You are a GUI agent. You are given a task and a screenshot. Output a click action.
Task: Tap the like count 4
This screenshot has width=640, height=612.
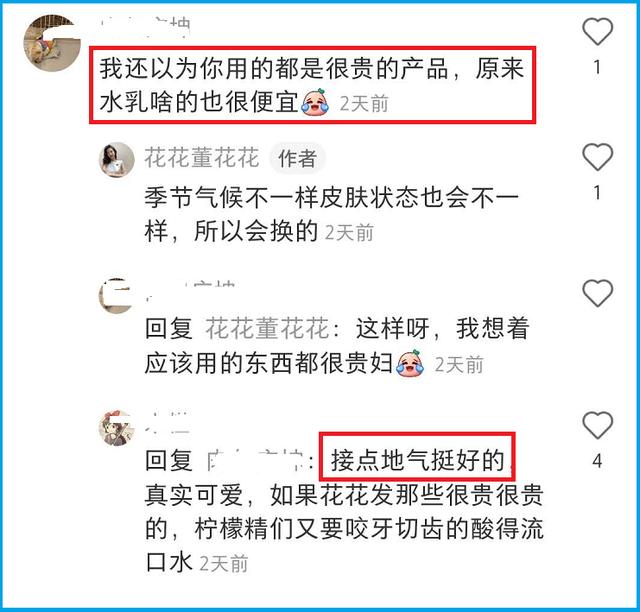(597, 461)
